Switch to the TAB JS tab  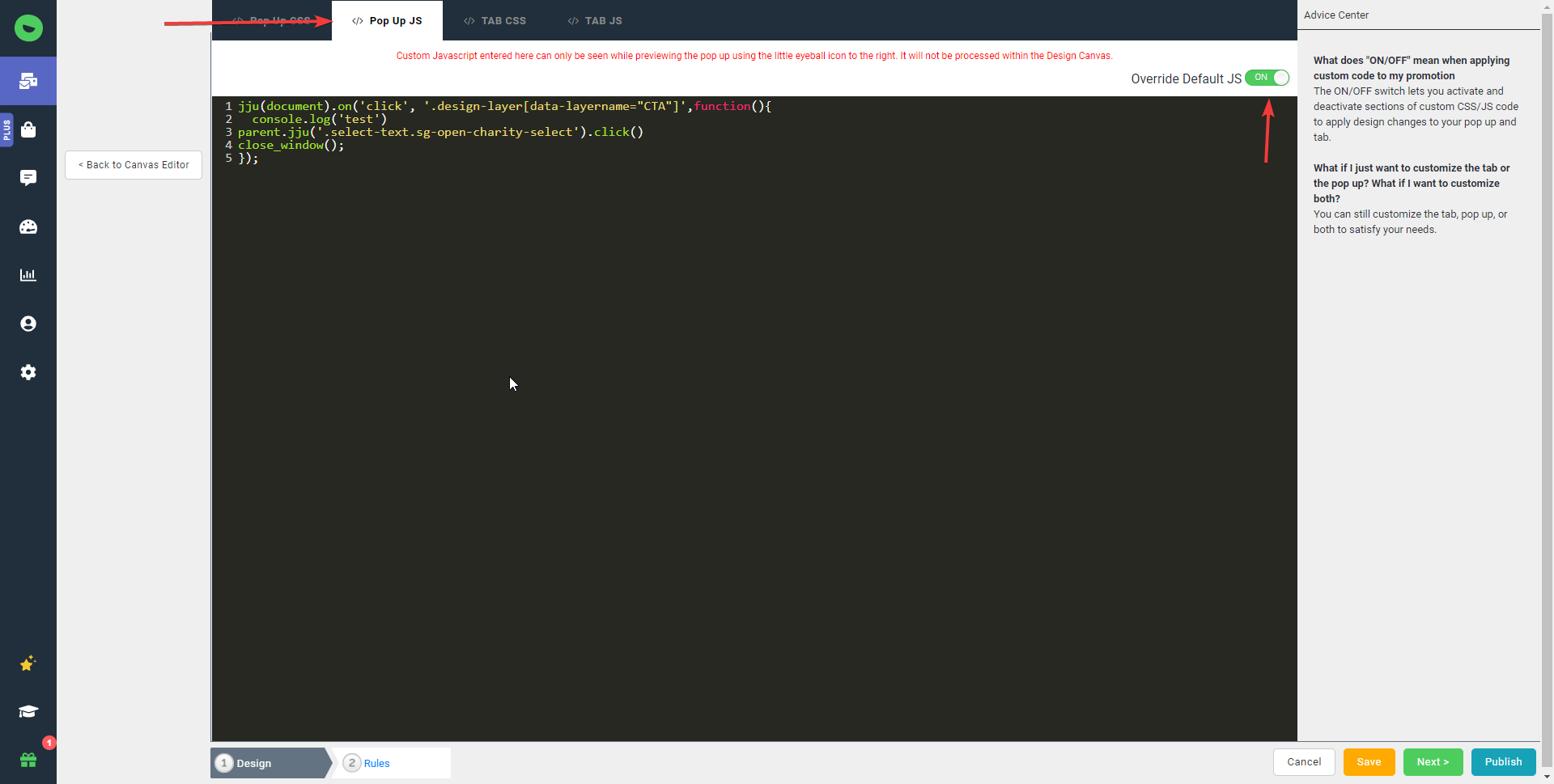point(594,20)
